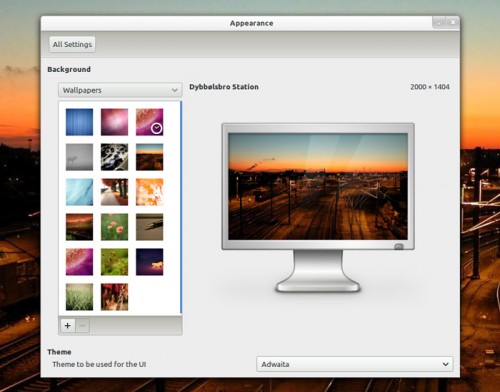Select the pen on paper wallpaper
The height and width of the screenshot is (392, 500).
point(149,227)
